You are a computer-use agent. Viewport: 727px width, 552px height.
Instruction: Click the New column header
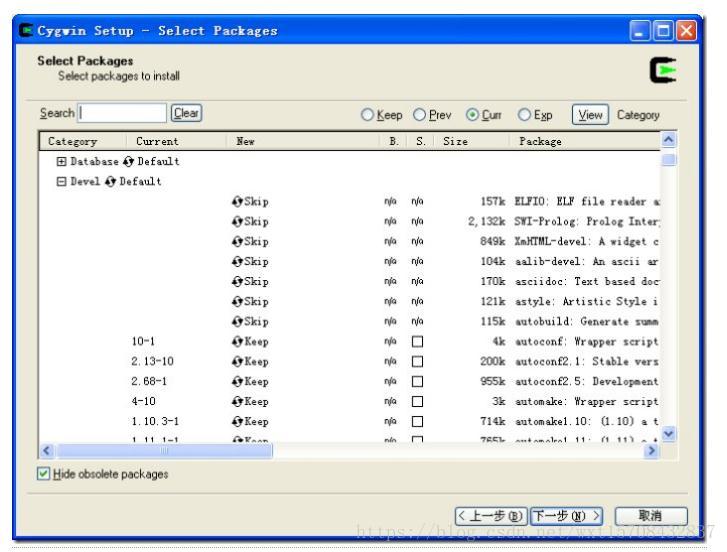(303, 141)
